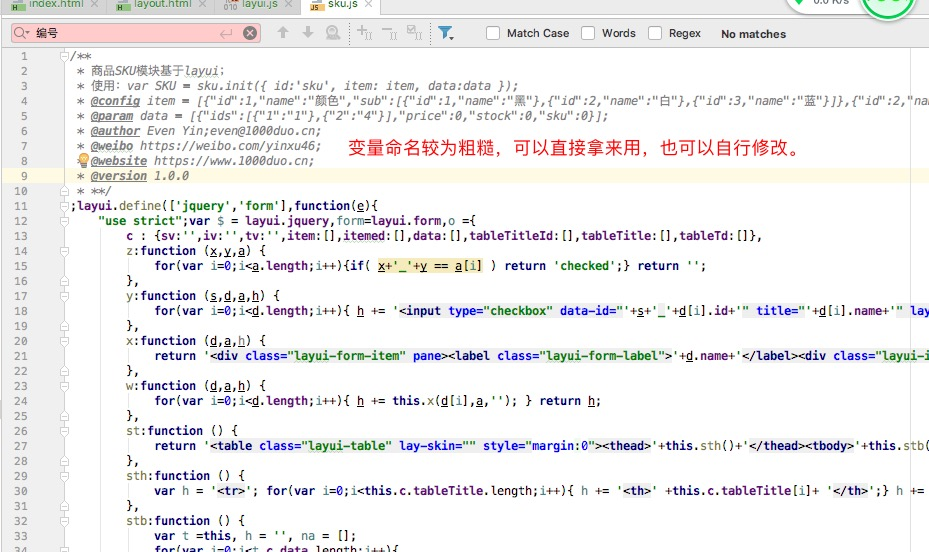Select the sku.js tab
This screenshot has height=552, width=929.
click(x=343, y=4)
